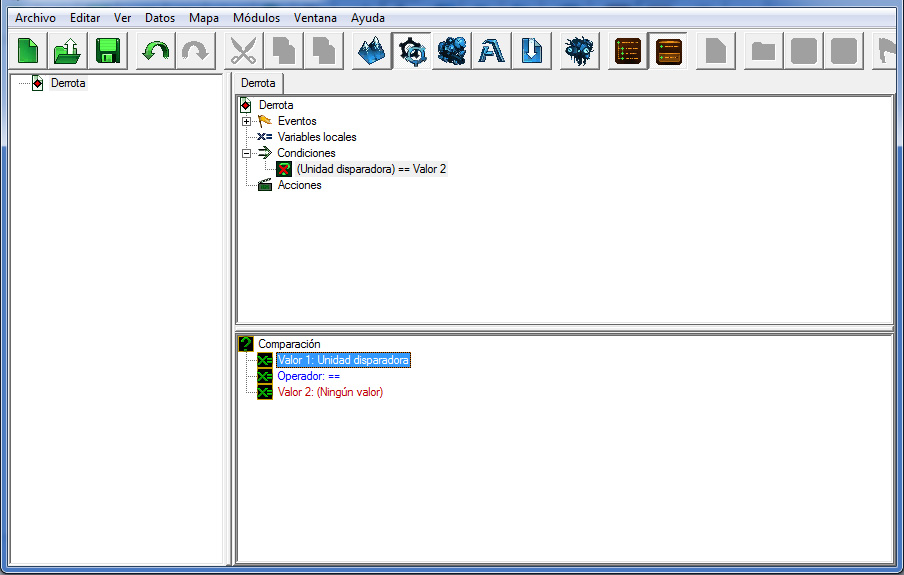Click the Comparación question mark icon
Screen dimensions: 904x575
246,344
